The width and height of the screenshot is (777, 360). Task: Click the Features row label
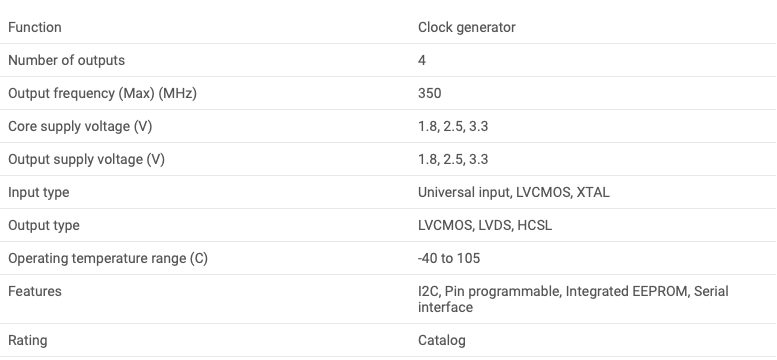click(x=35, y=291)
